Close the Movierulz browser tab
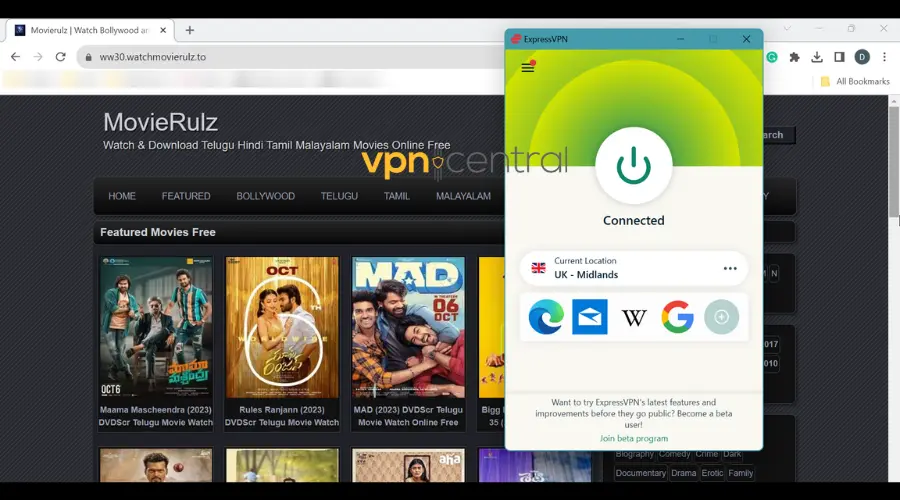The width and height of the screenshot is (900, 500). [x=163, y=30]
